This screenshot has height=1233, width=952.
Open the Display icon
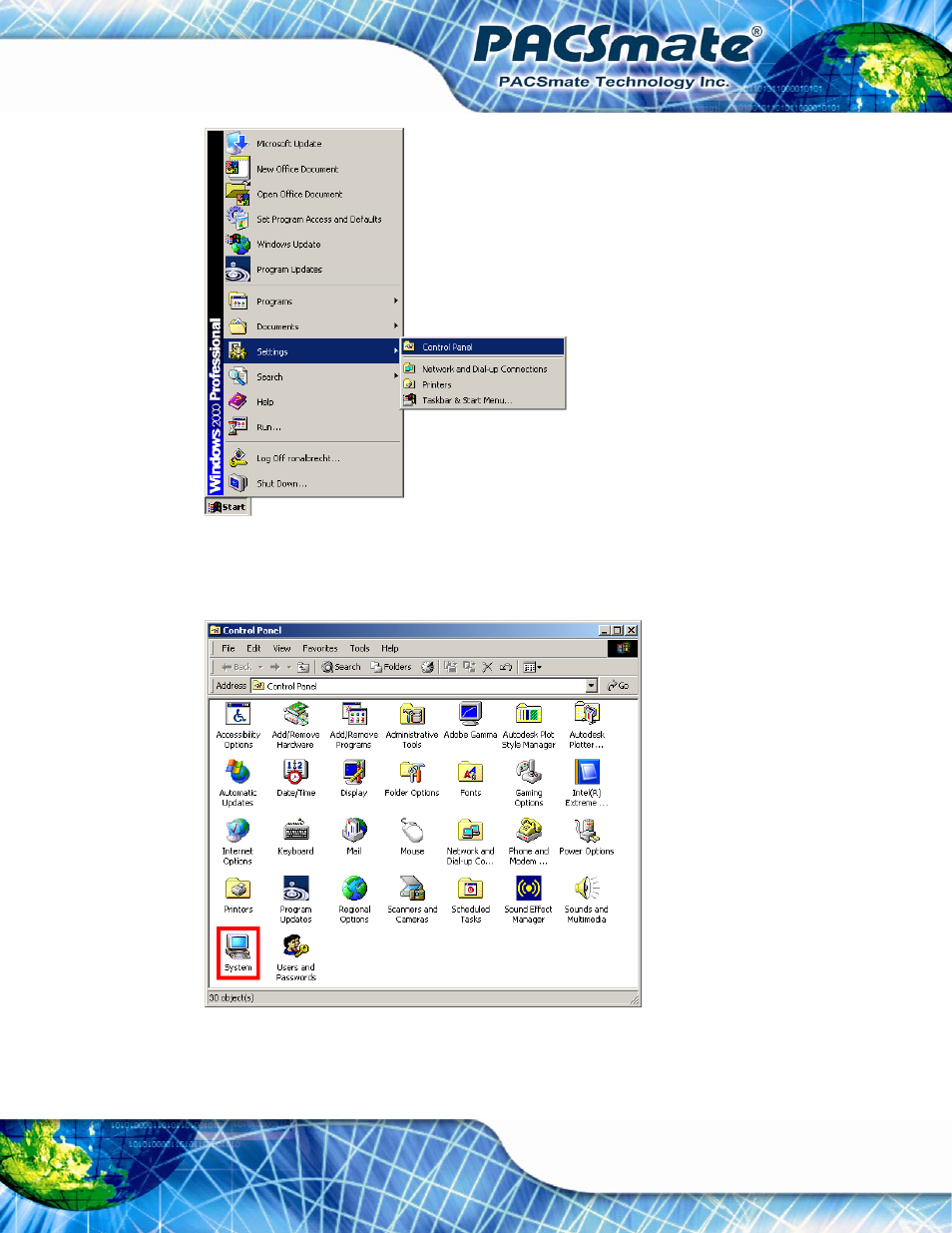click(x=353, y=779)
